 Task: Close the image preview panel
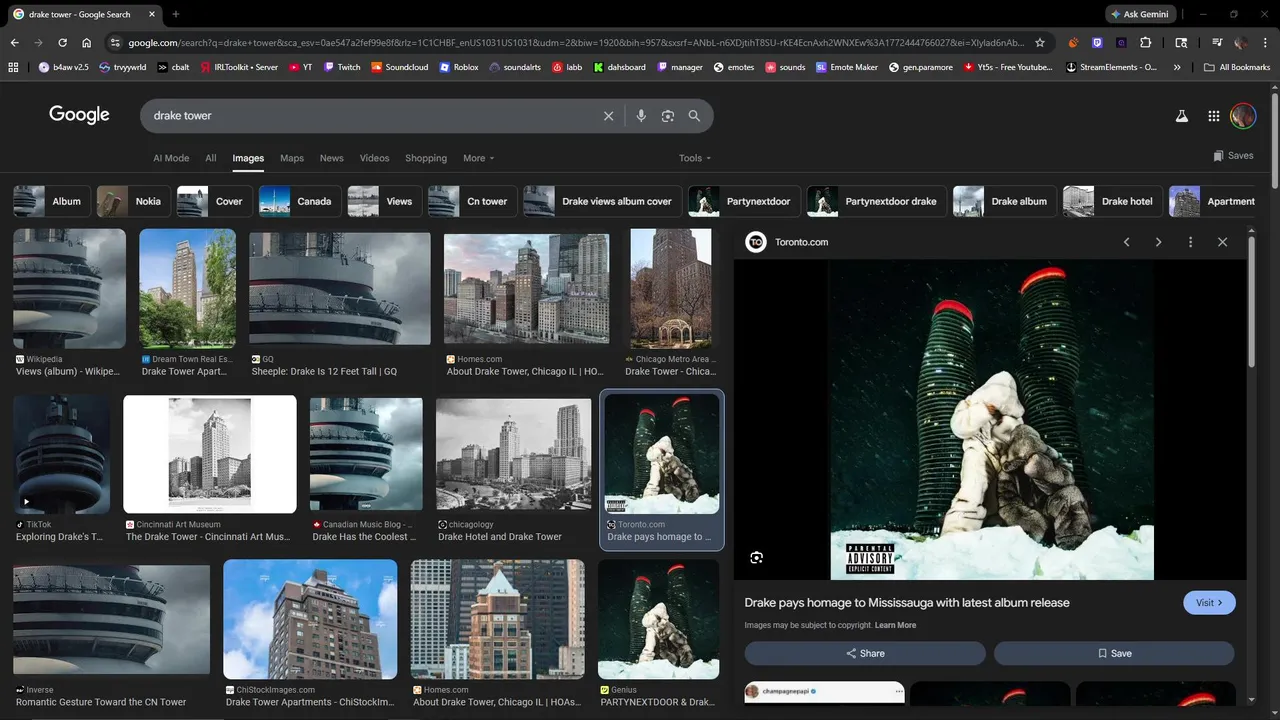coord(1222,242)
